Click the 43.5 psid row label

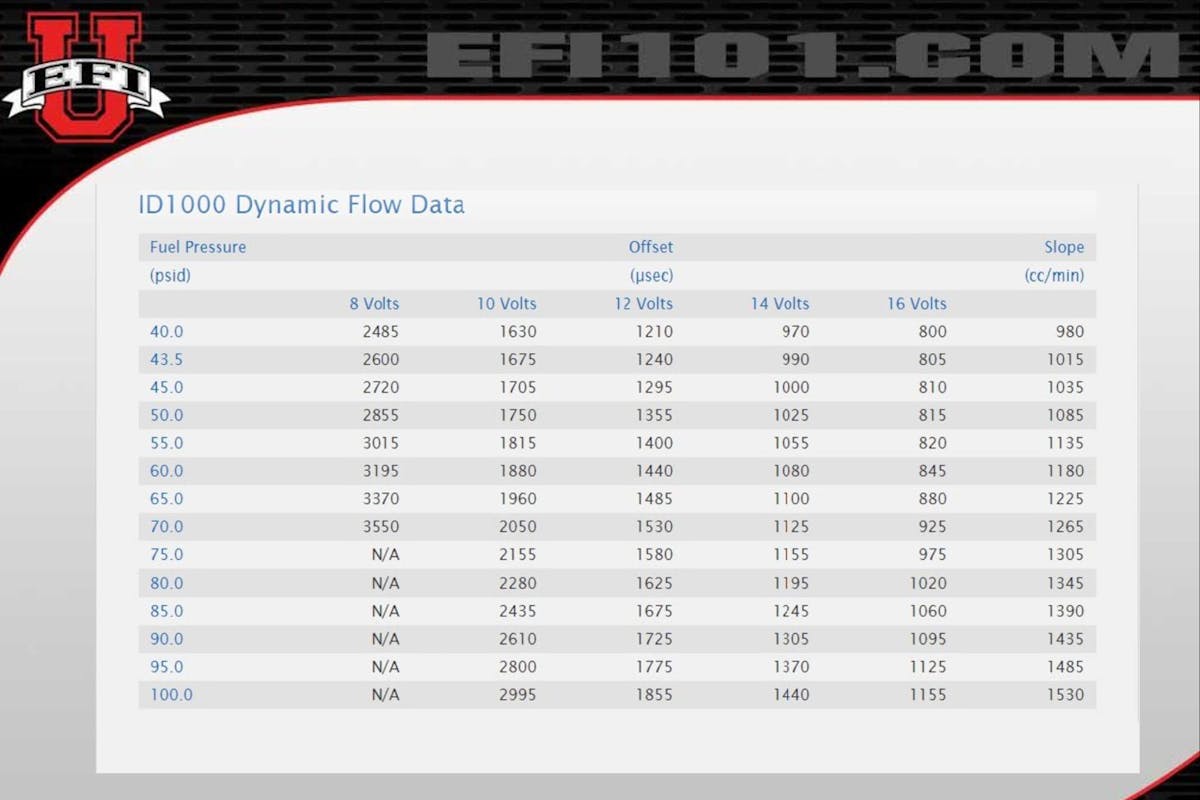[167, 360]
